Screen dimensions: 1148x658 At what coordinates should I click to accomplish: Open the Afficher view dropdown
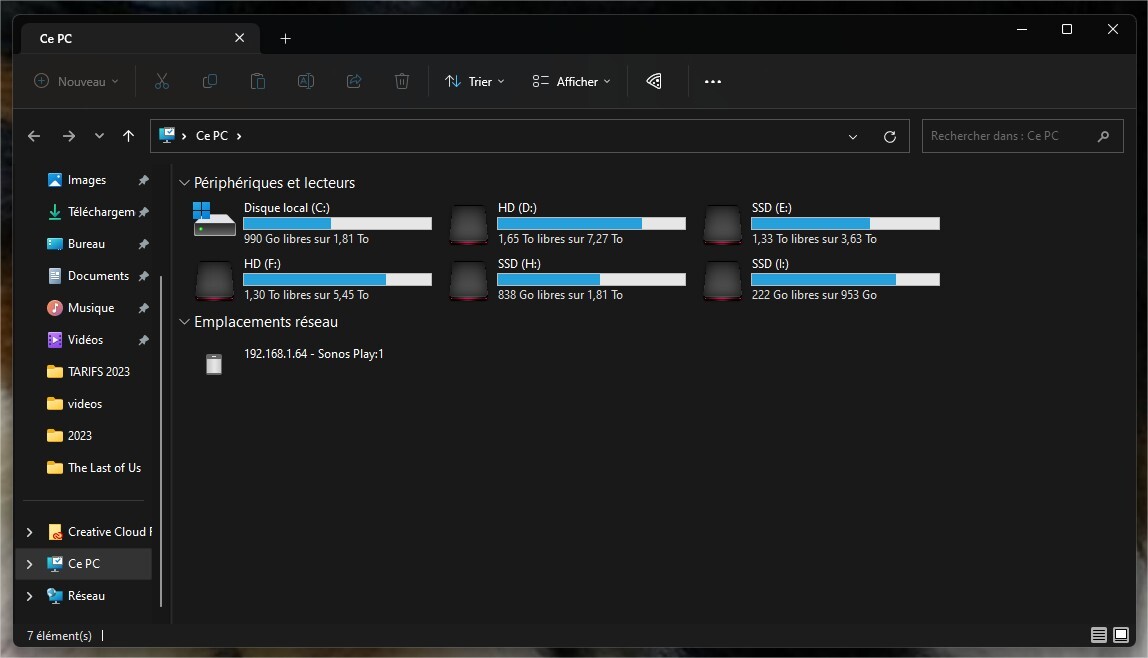(571, 81)
